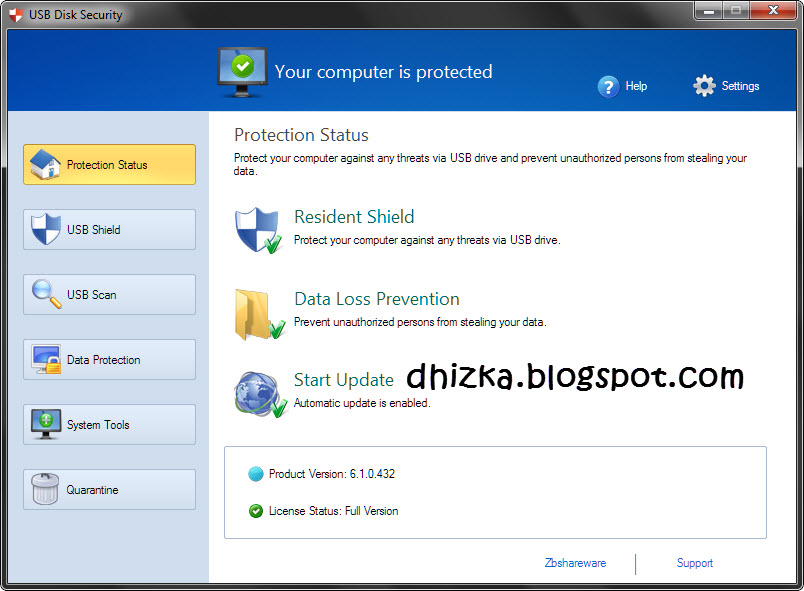
Task: Minimize the USB Disk Security window
Action: (x=709, y=11)
